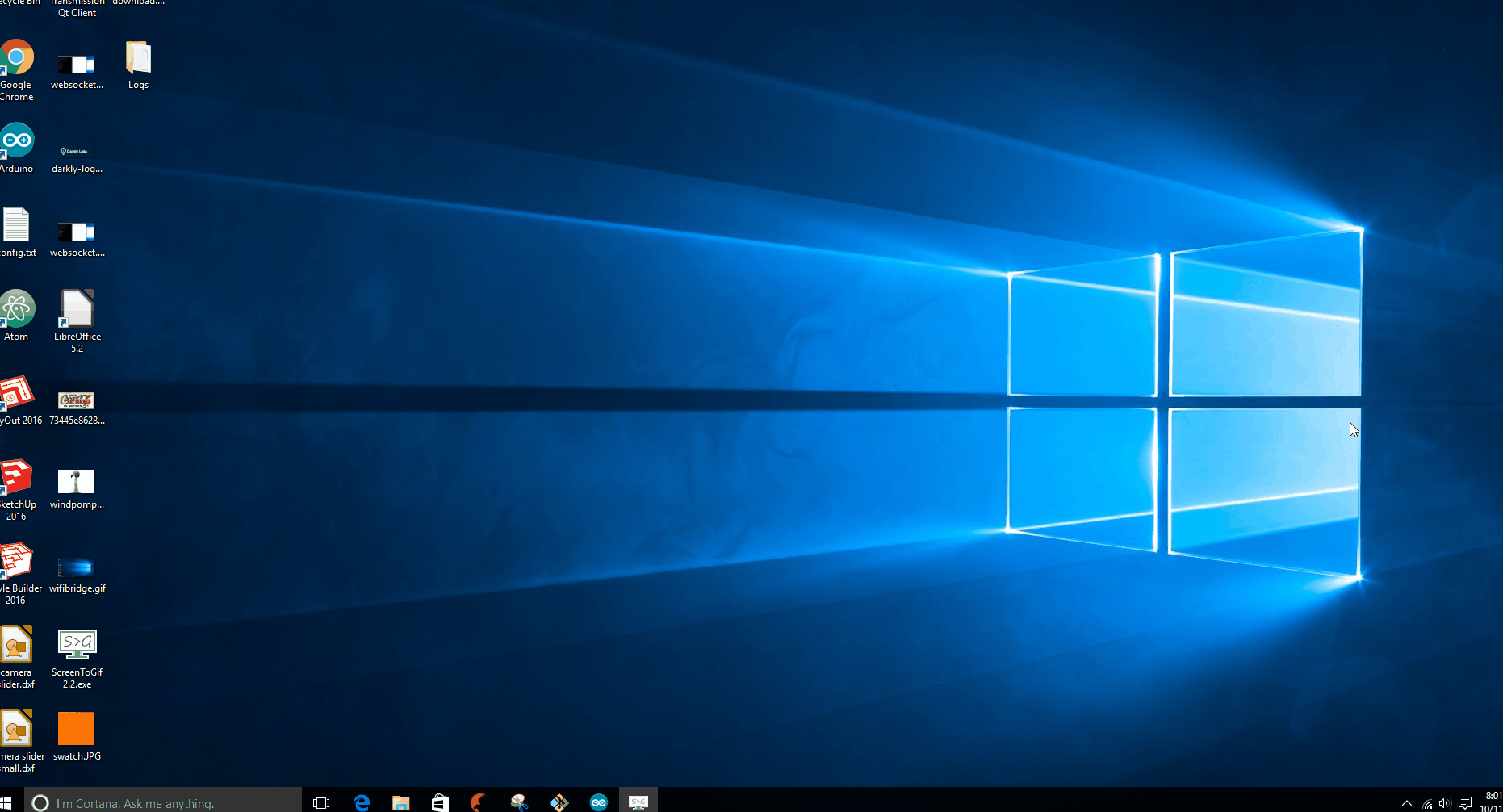This screenshot has height=812, width=1503.
Task: Select the 73445e8628... Coca-Cola image file
Action: pos(77,408)
